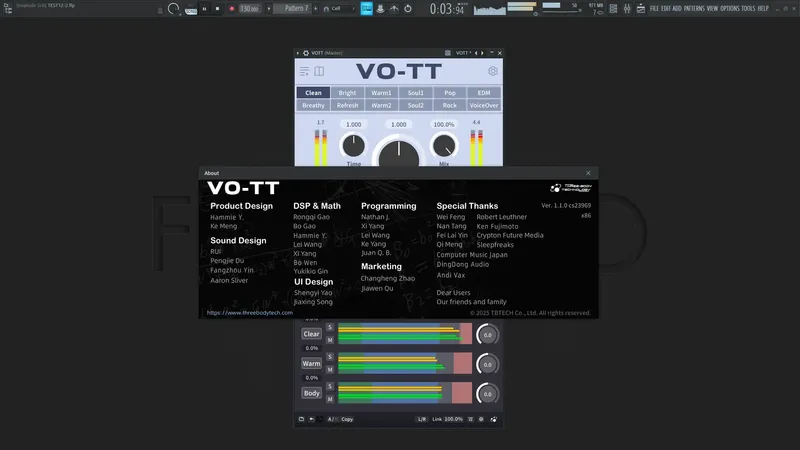Screen dimensions: 800x450
Task: Click the Mix knob
Action: pyautogui.click(x=444, y=145)
